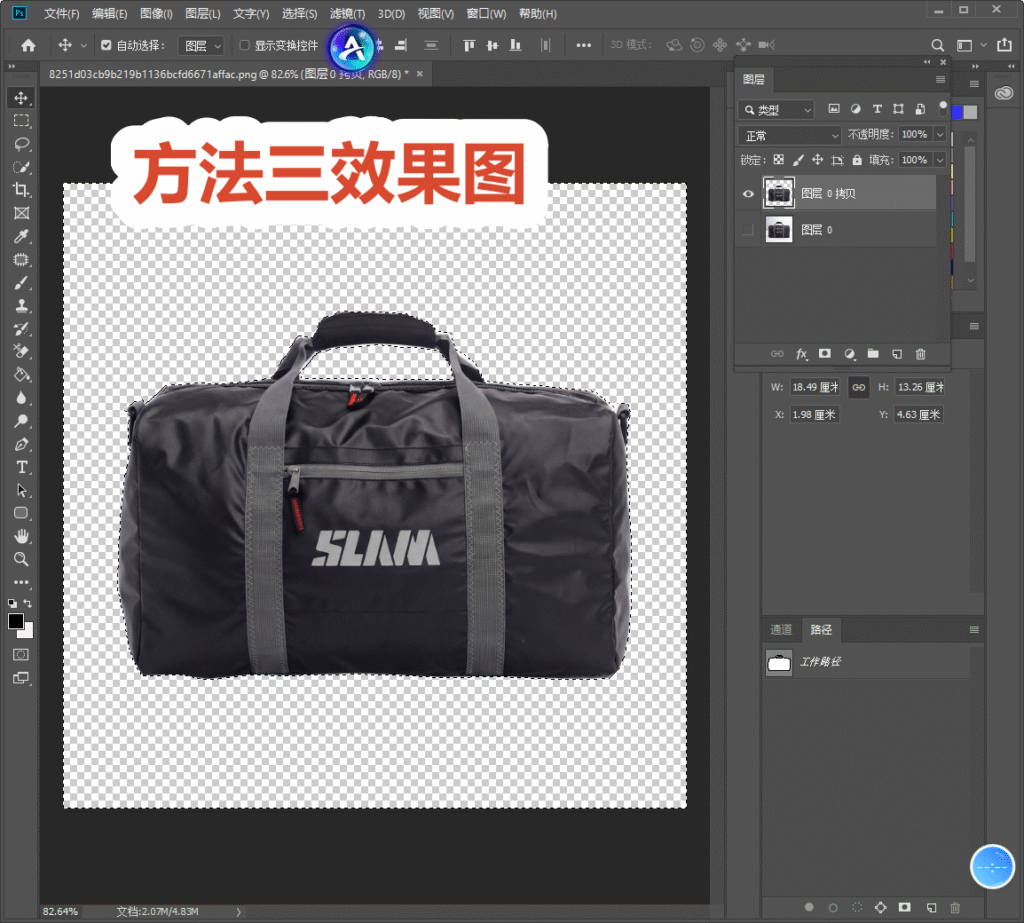
Task: Toggle lock transparent pixels
Action: (778, 160)
